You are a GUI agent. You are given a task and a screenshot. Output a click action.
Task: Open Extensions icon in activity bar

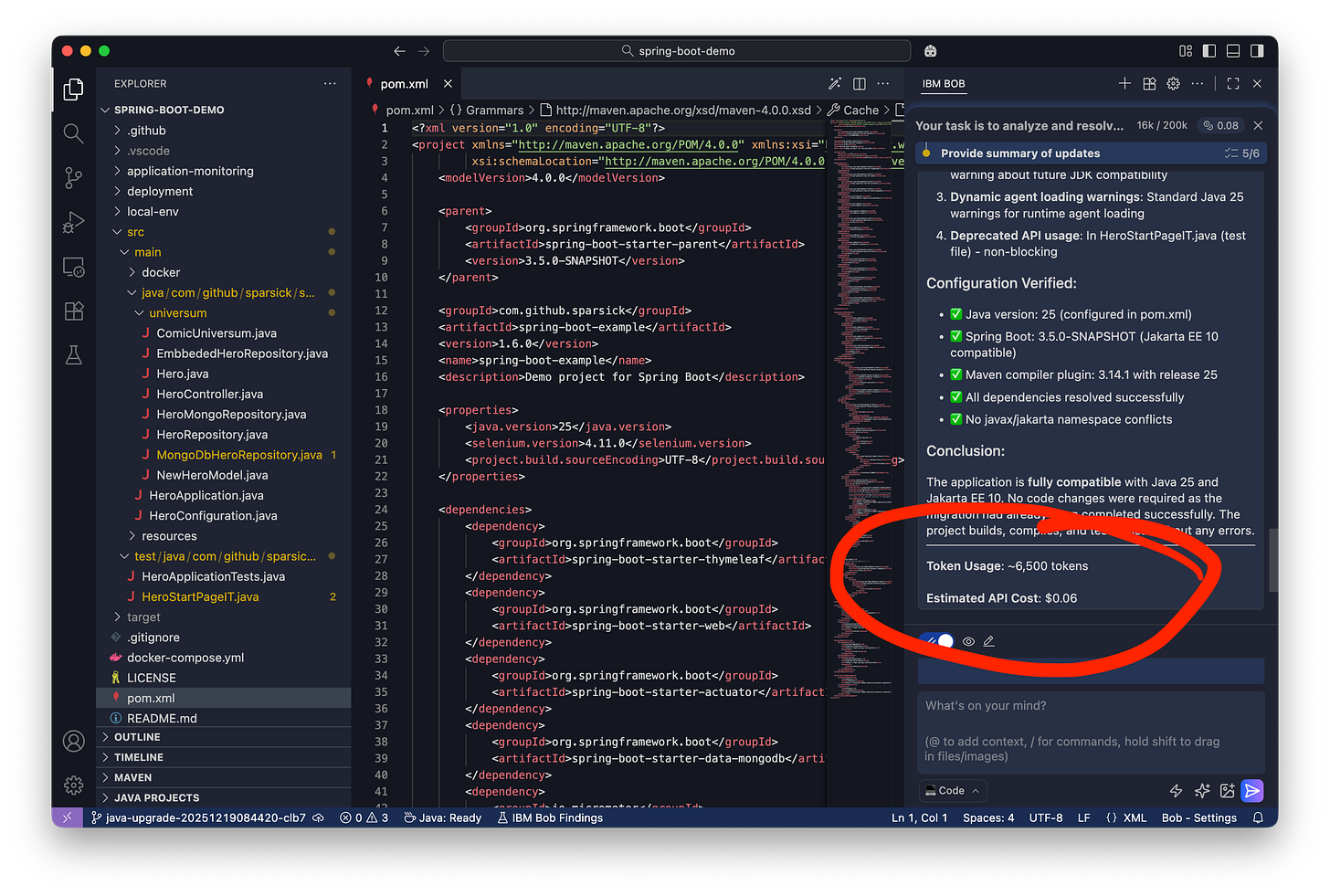(73, 311)
